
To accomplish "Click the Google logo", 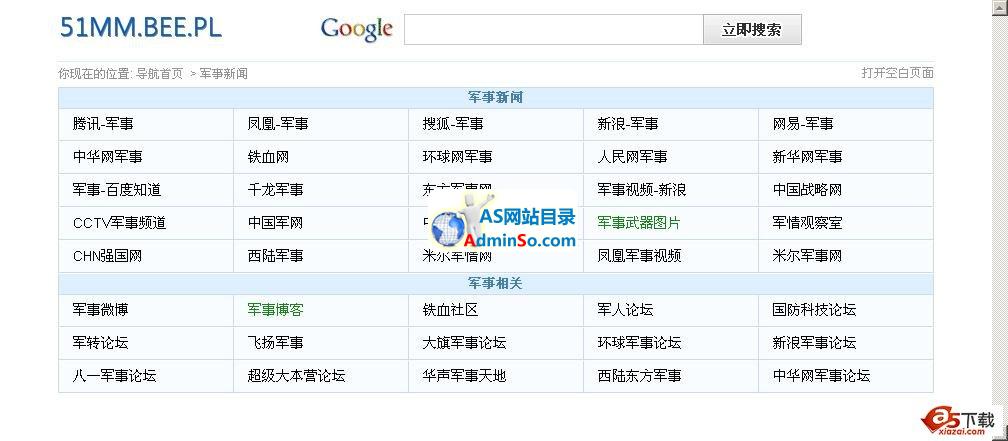I will [x=357, y=30].
